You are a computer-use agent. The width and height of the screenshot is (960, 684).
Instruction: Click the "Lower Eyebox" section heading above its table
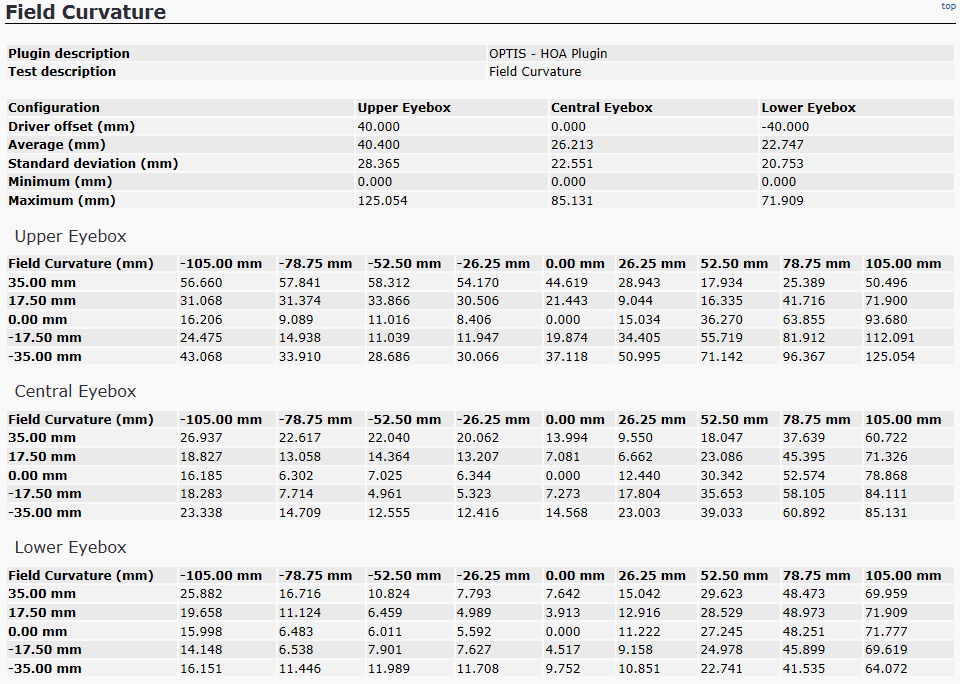(70, 548)
